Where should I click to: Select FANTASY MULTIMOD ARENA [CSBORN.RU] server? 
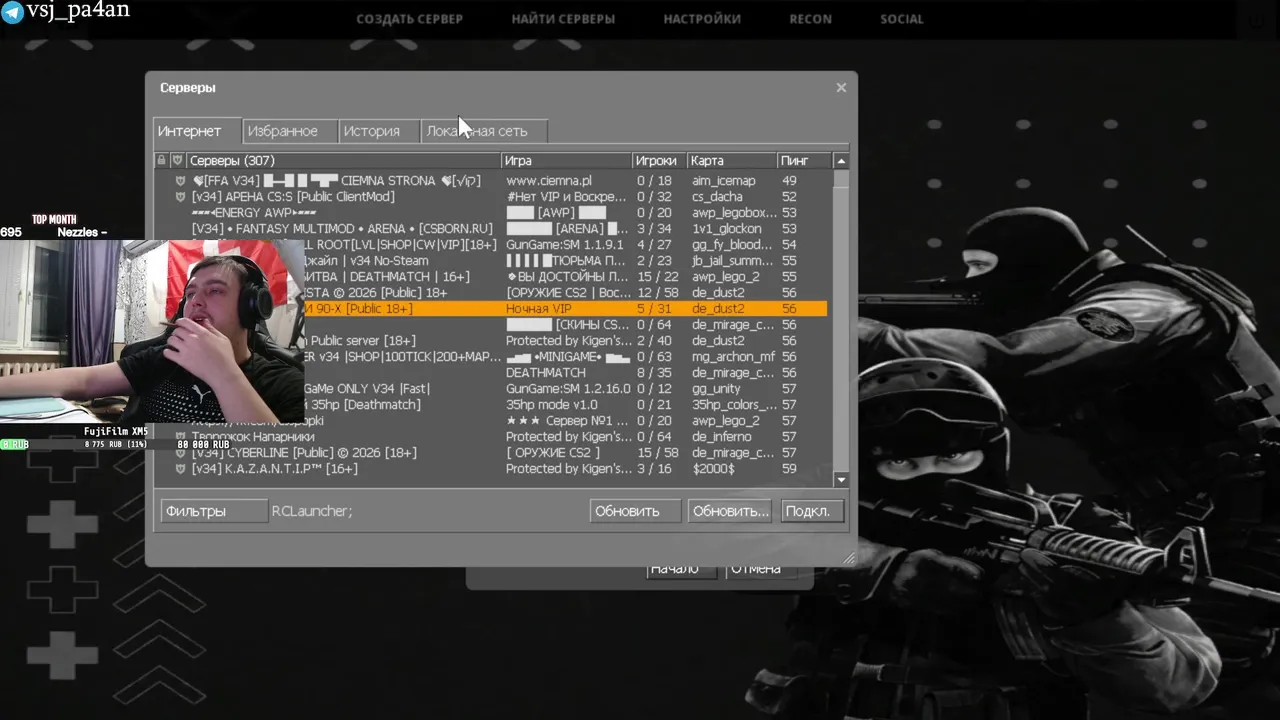(491, 229)
